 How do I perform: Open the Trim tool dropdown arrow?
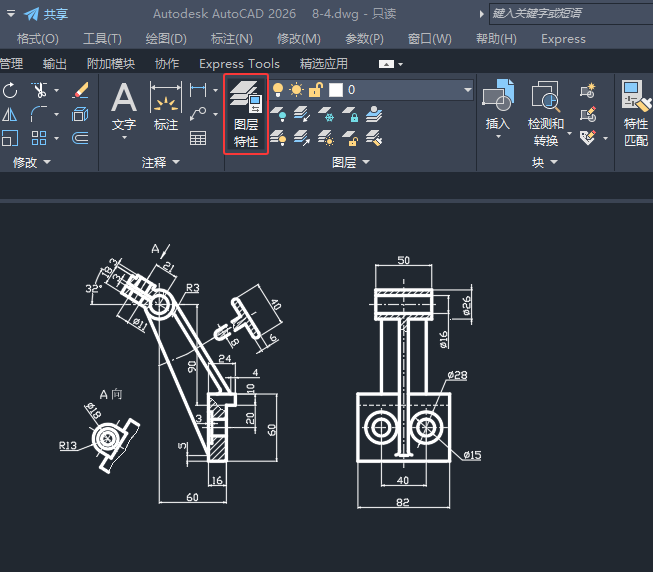coord(57,90)
